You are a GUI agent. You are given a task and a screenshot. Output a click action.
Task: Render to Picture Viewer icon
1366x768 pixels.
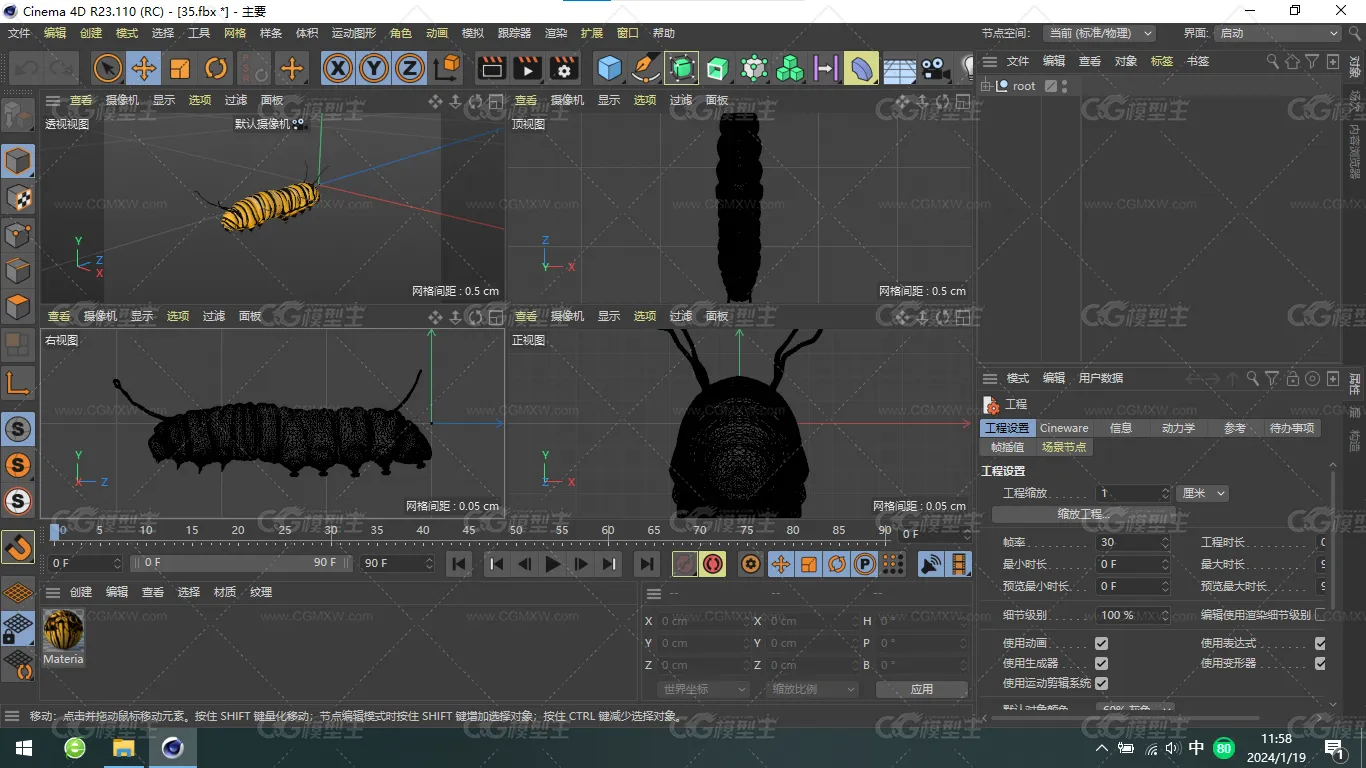click(x=527, y=68)
